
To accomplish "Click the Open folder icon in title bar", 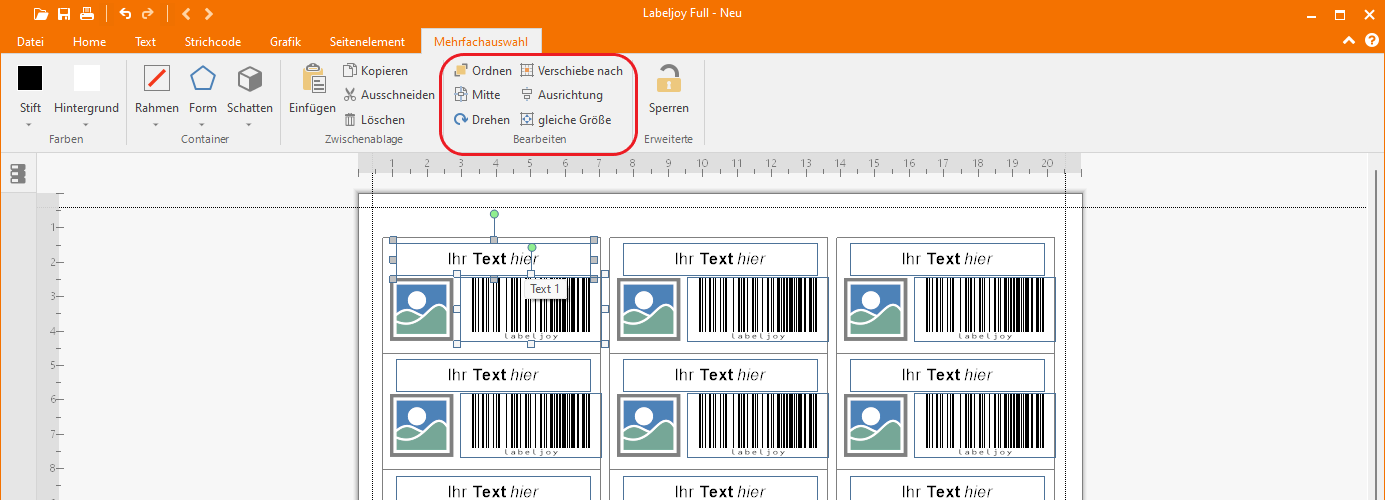I will coord(40,14).
